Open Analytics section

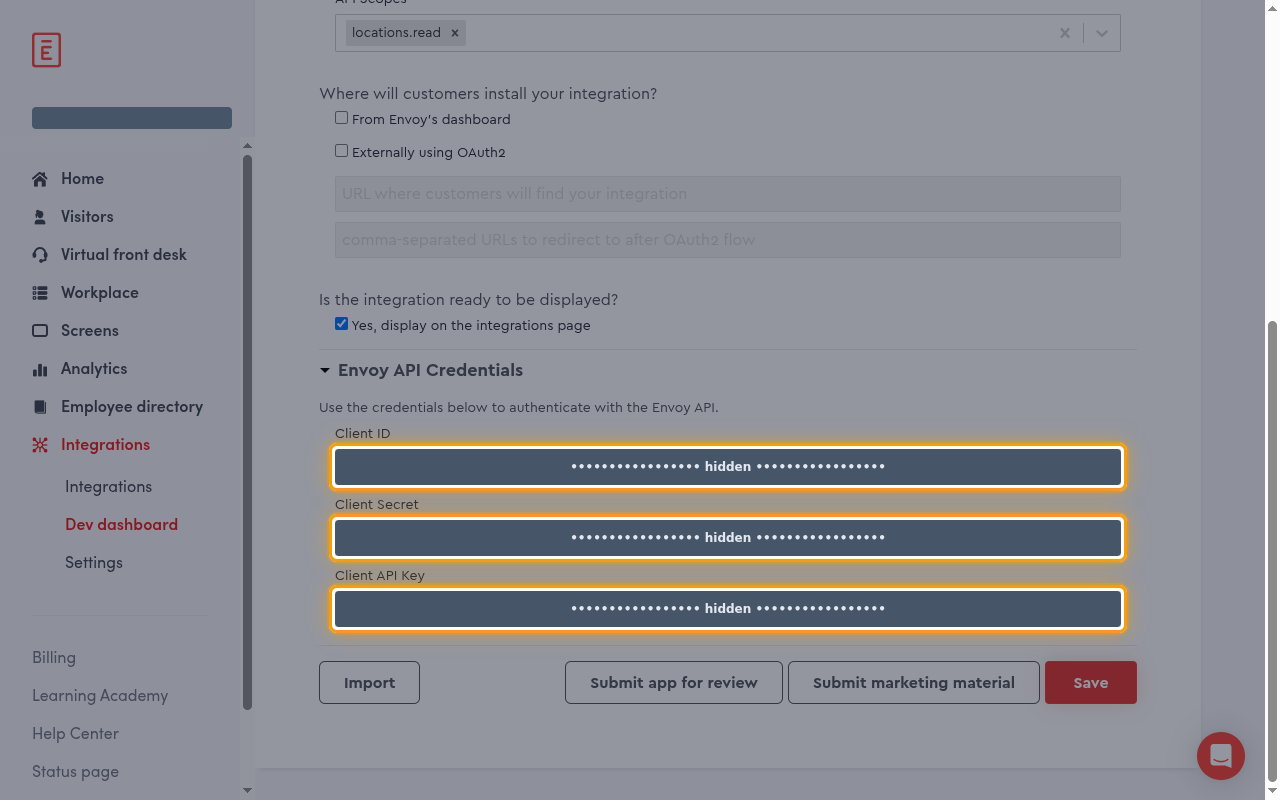(94, 369)
